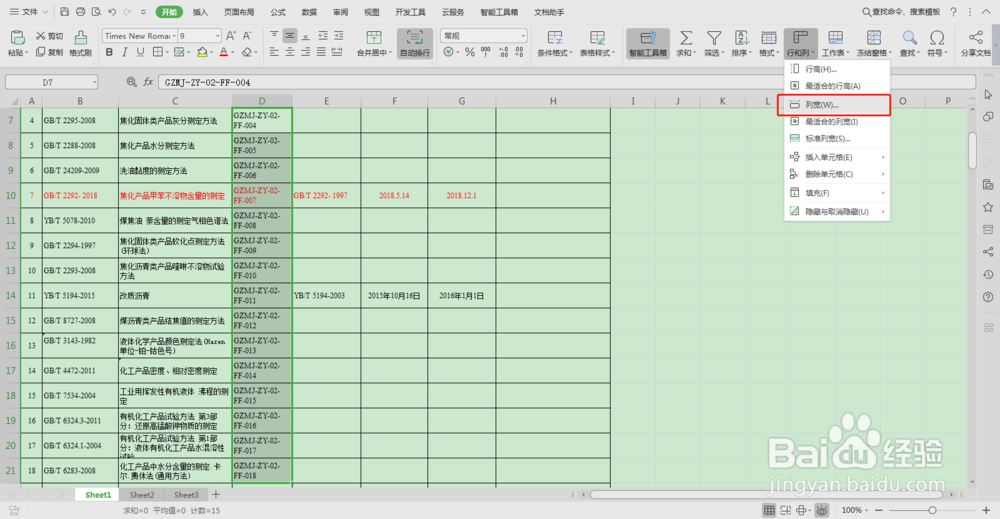The width and height of the screenshot is (1000, 519).
Task: Toggle Bold formatting
Action: [x=109, y=52]
